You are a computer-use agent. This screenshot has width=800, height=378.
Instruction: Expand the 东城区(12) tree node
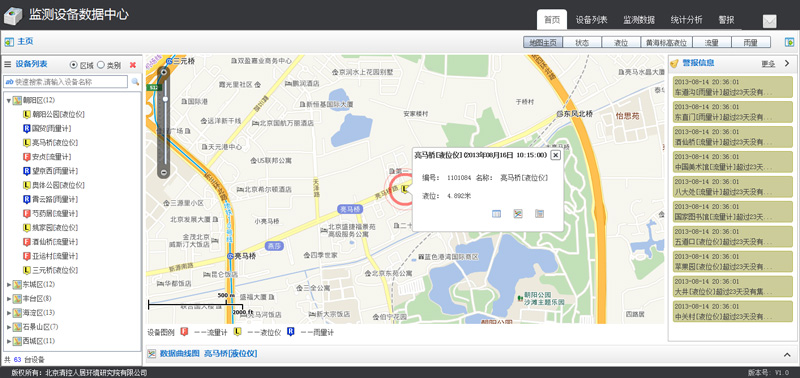click(x=9, y=284)
